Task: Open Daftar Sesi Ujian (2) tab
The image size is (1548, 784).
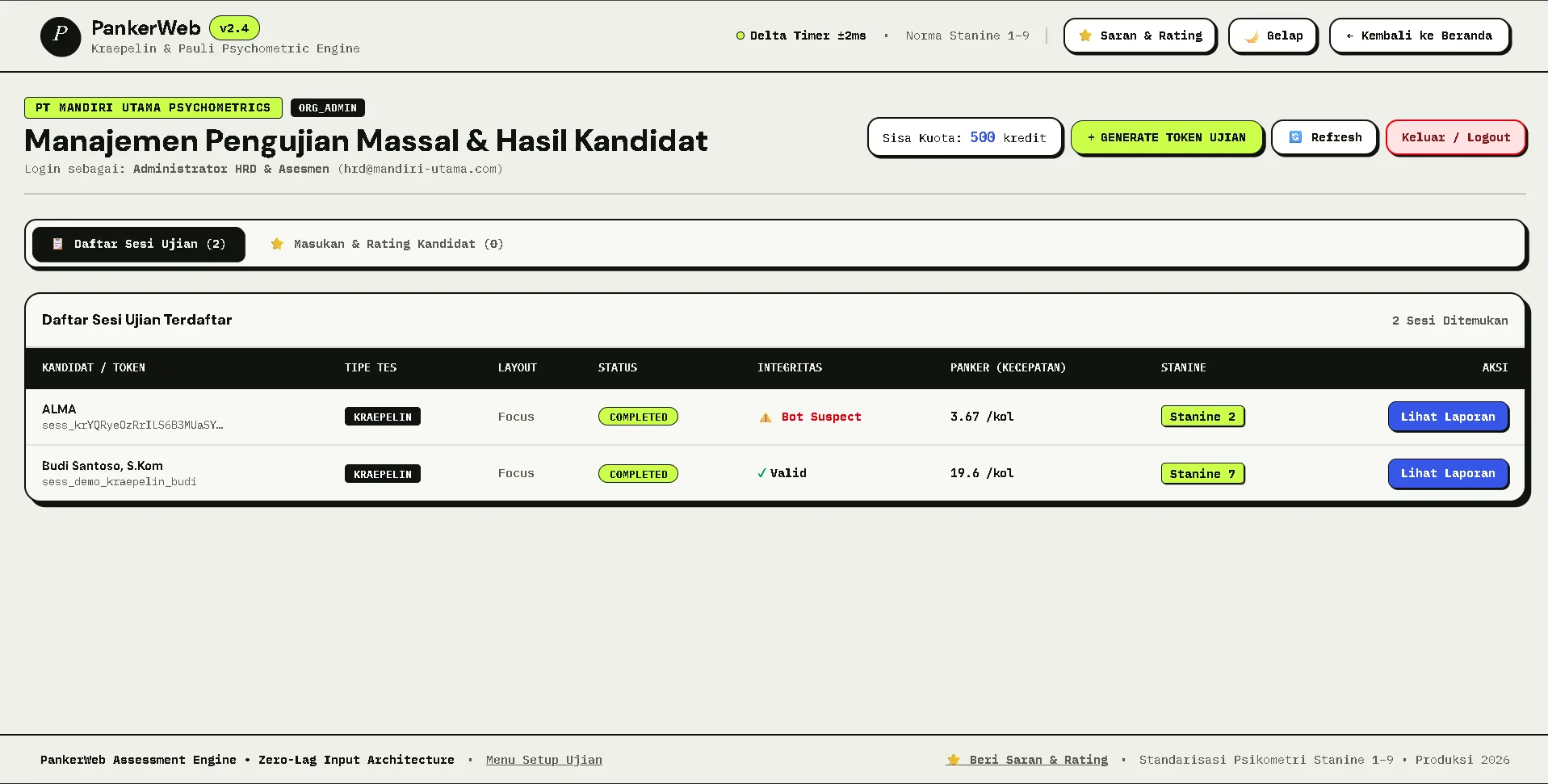Action: click(139, 244)
